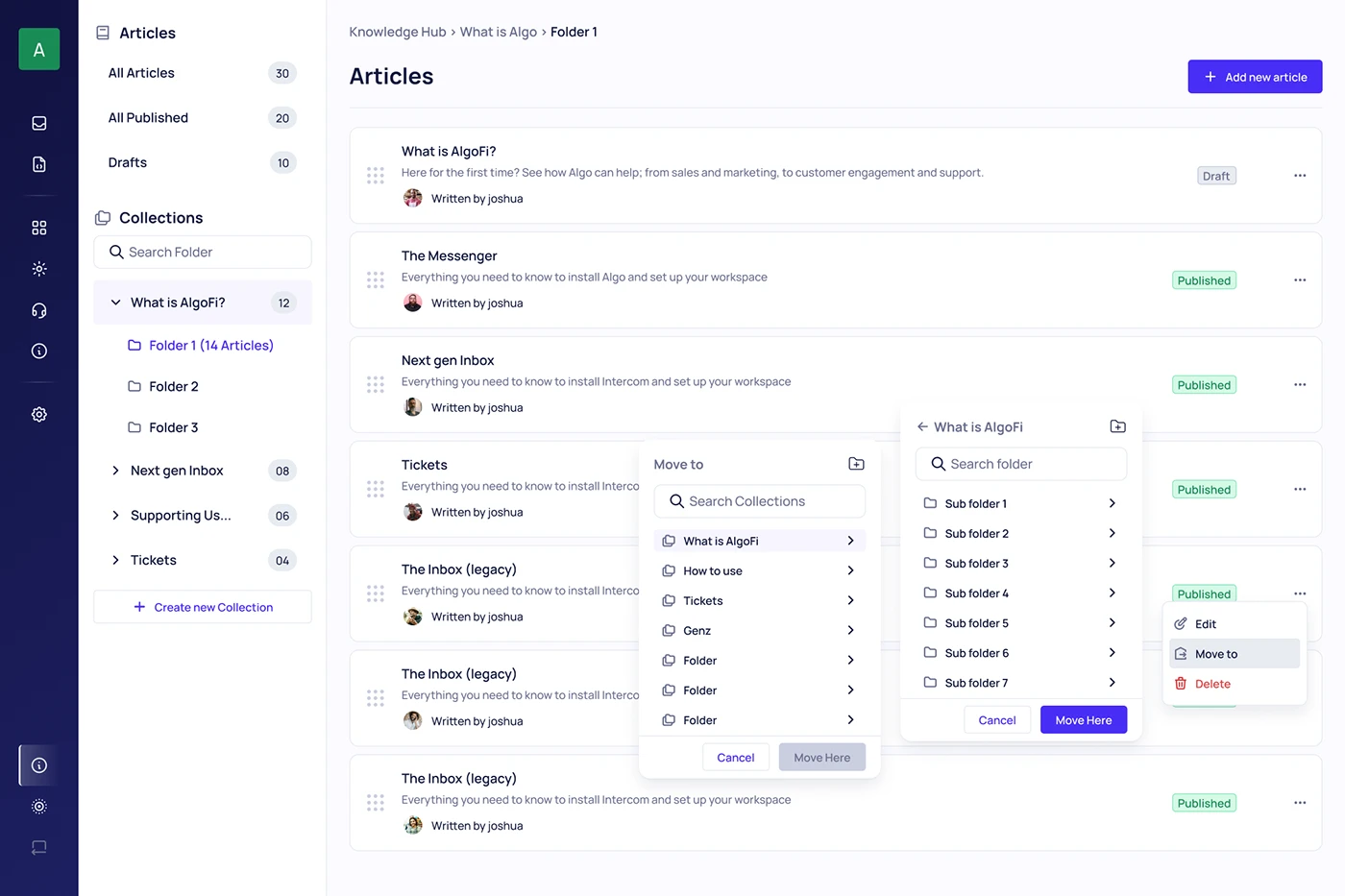Click the highlighted info icon at sidebar bottom
Screen dimensions: 1345x896
[x=39, y=765]
